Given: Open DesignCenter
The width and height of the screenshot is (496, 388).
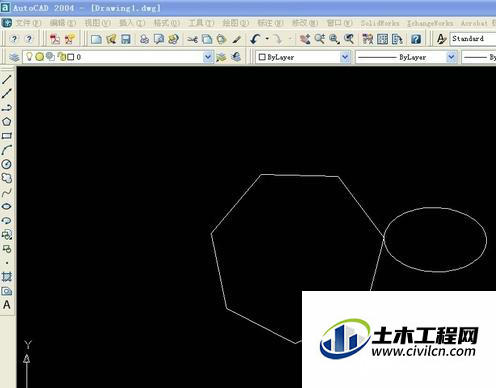Looking at the screenshot, I should (382, 39).
